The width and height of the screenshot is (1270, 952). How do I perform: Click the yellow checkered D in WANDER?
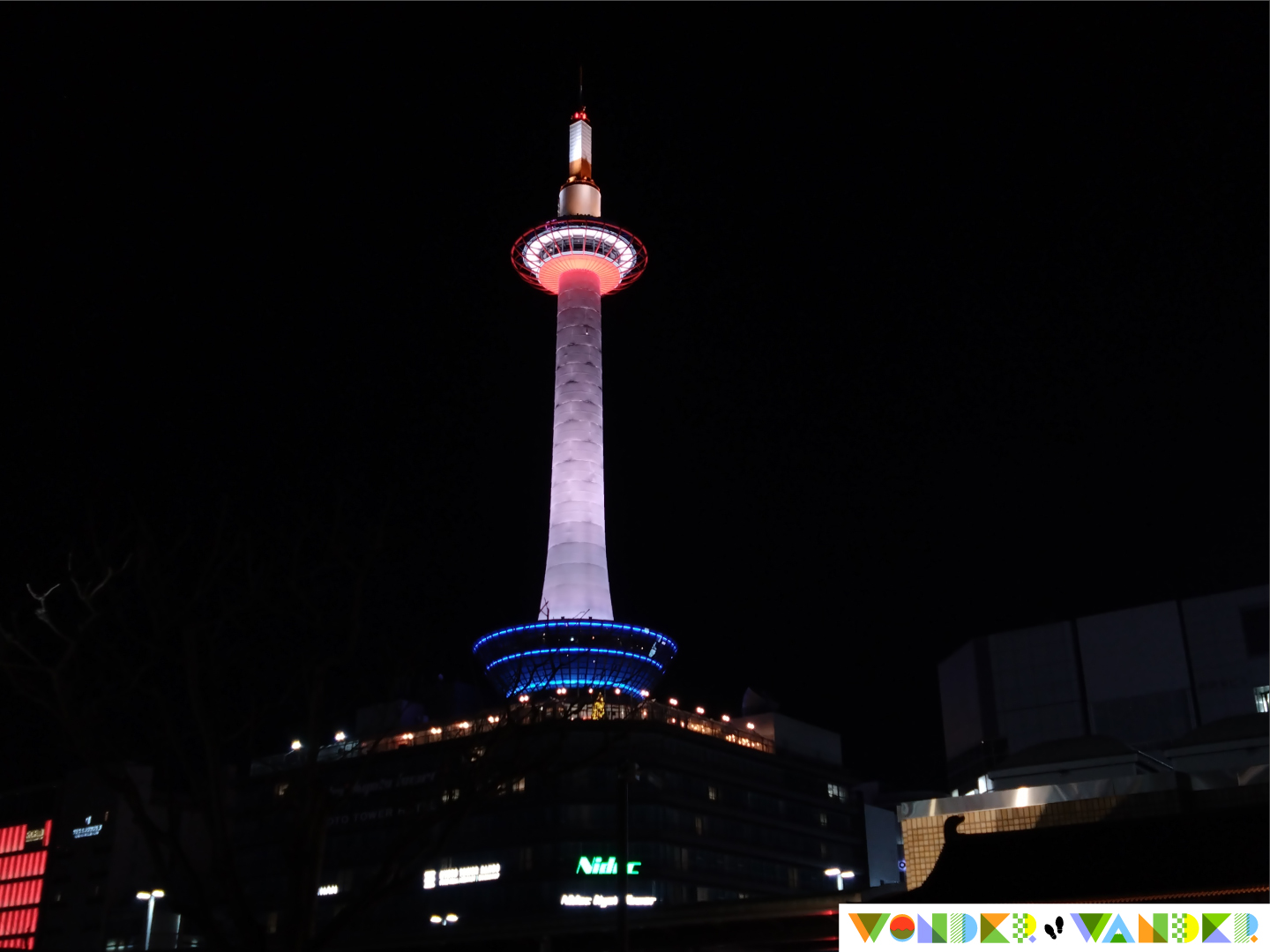point(1184,927)
